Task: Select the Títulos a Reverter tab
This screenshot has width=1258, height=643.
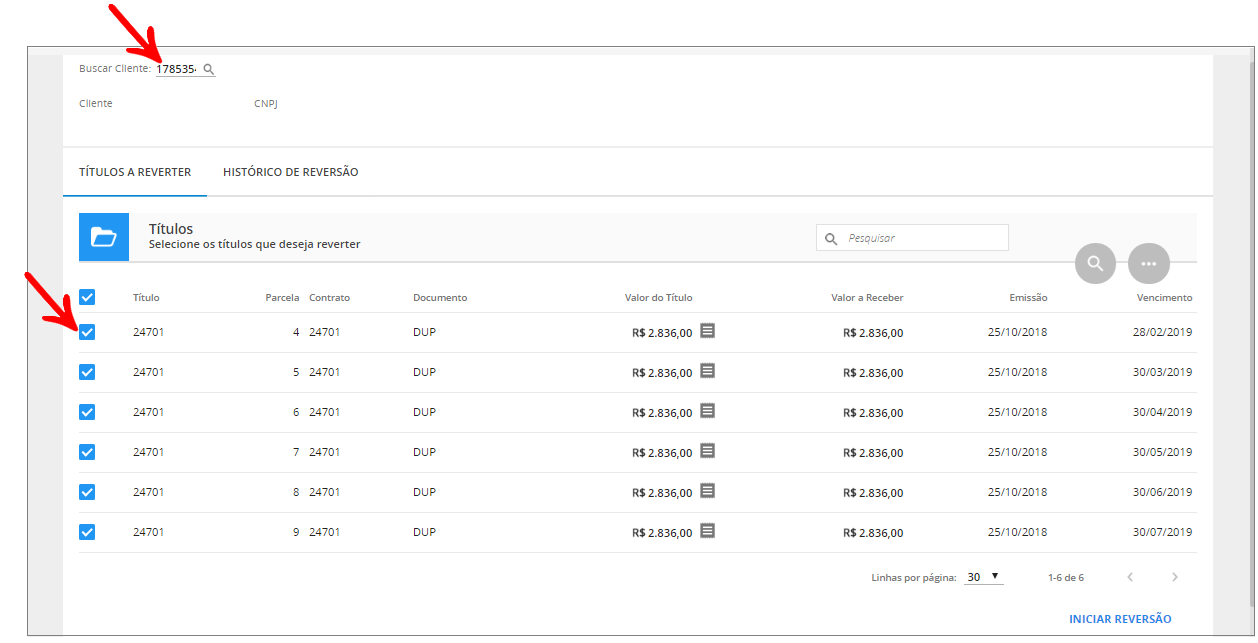Action: pyautogui.click(x=135, y=172)
